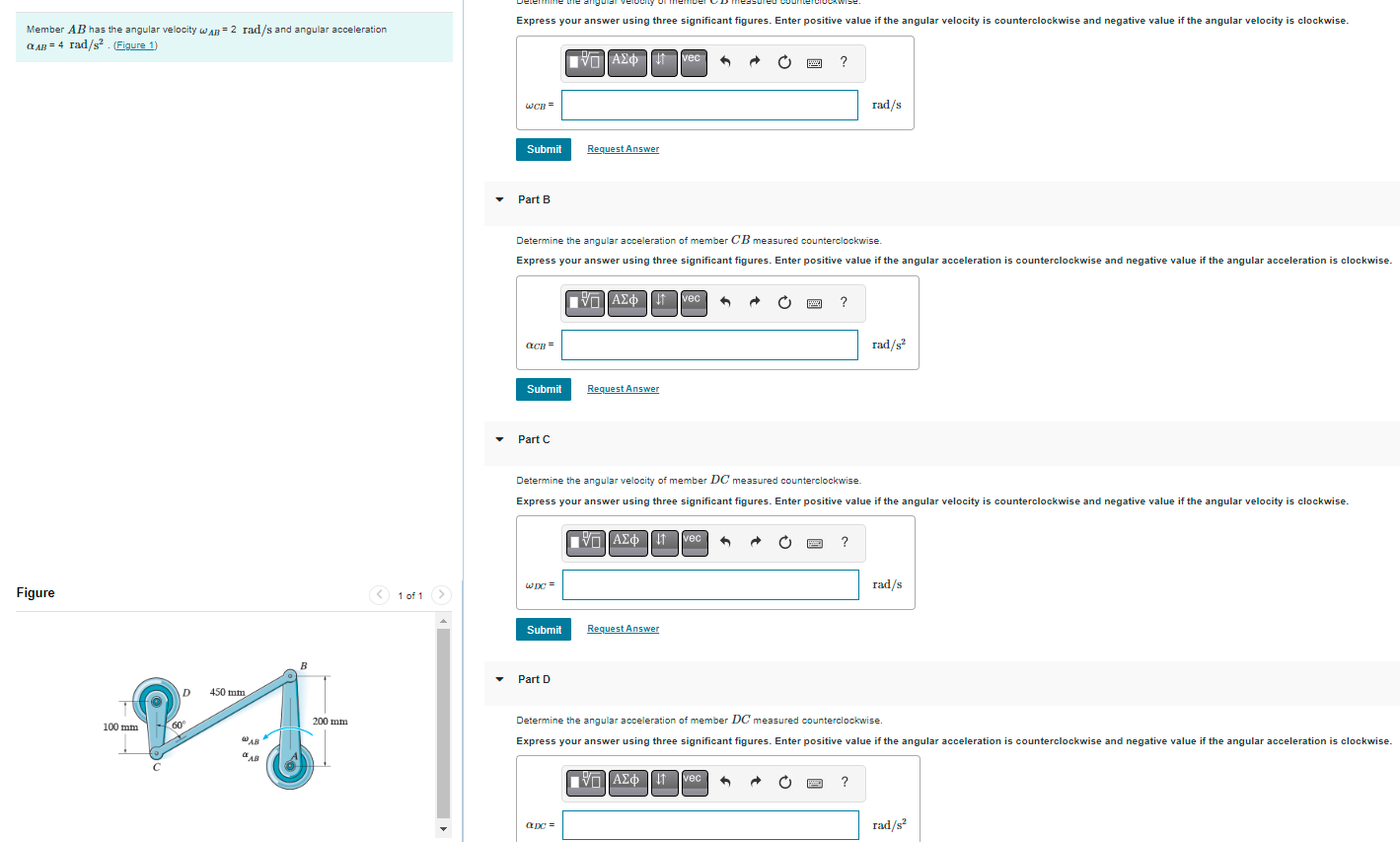Click the αCB answer input field

click(709, 344)
